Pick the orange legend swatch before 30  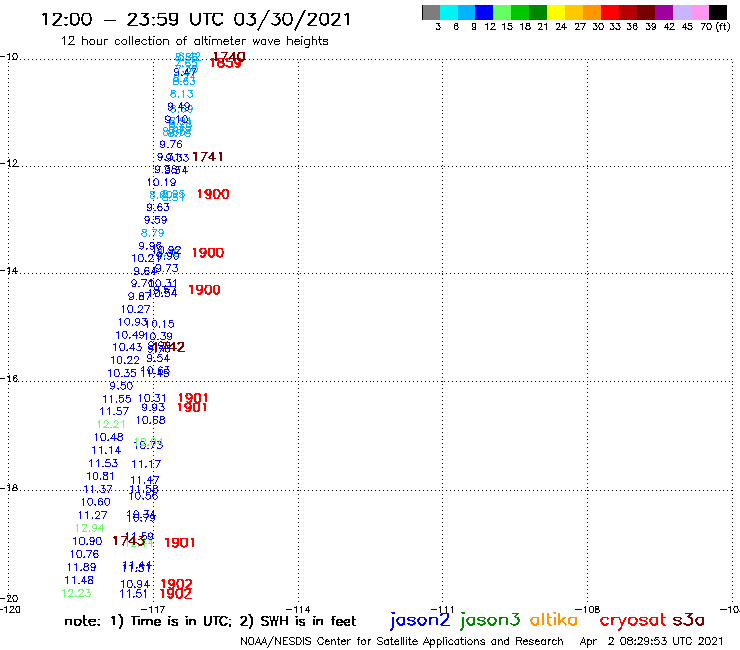(592, 13)
